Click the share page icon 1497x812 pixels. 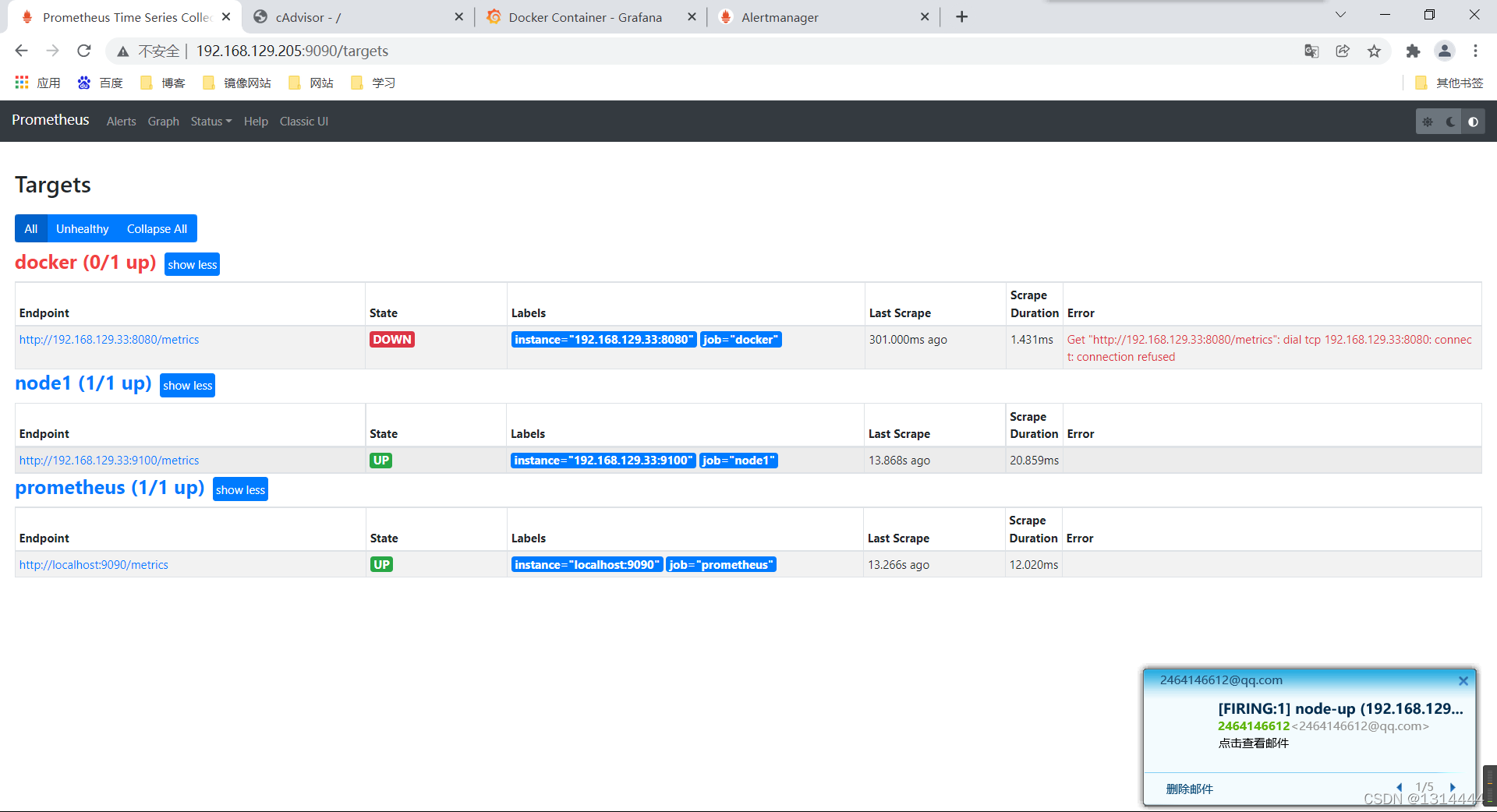click(1343, 51)
